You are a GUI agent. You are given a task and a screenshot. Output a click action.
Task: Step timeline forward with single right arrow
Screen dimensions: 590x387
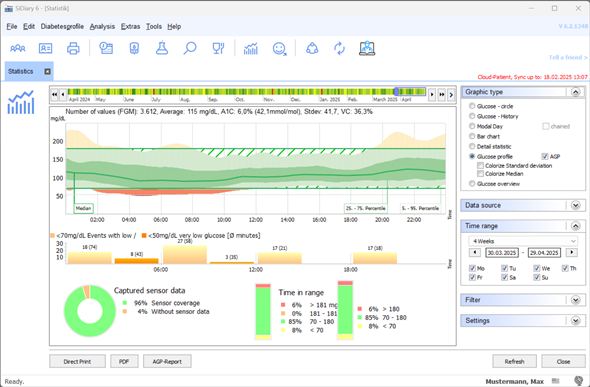pyautogui.click(x=432, y=94)
